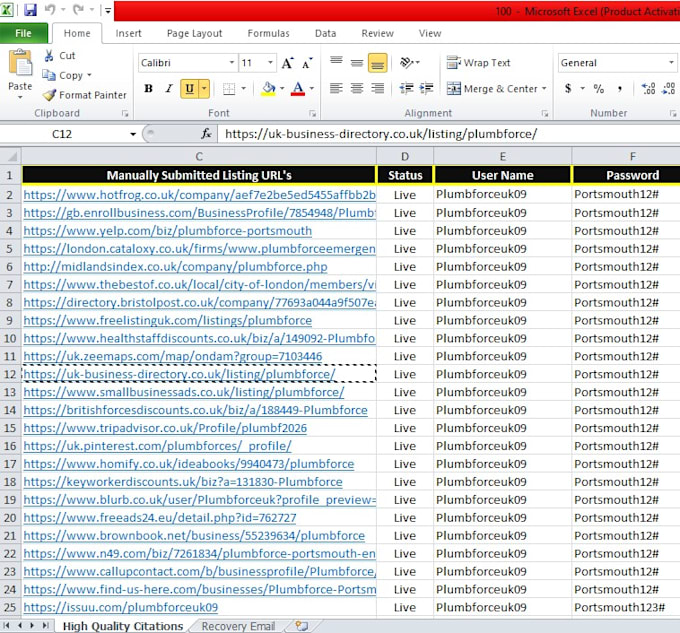Open the Calibri font name dropdown

click(232, 63)
